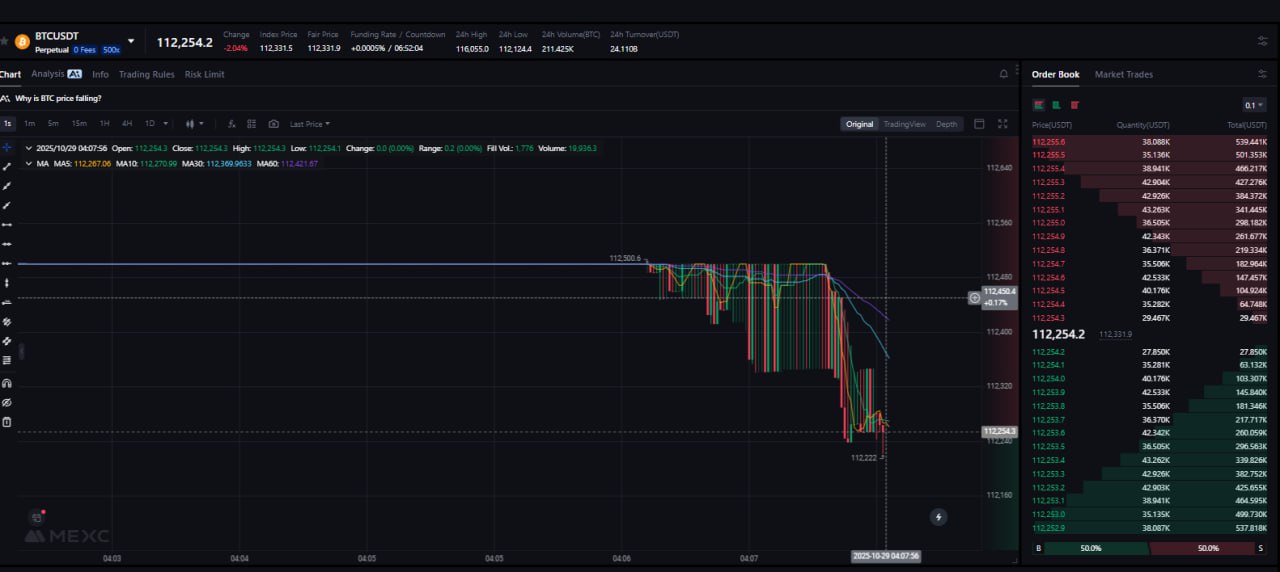The width and height of the screenshot is (1280, 572).
Task: Expand the BTCUSDT pair selector arrow
Action: click(x=131, y=41)
